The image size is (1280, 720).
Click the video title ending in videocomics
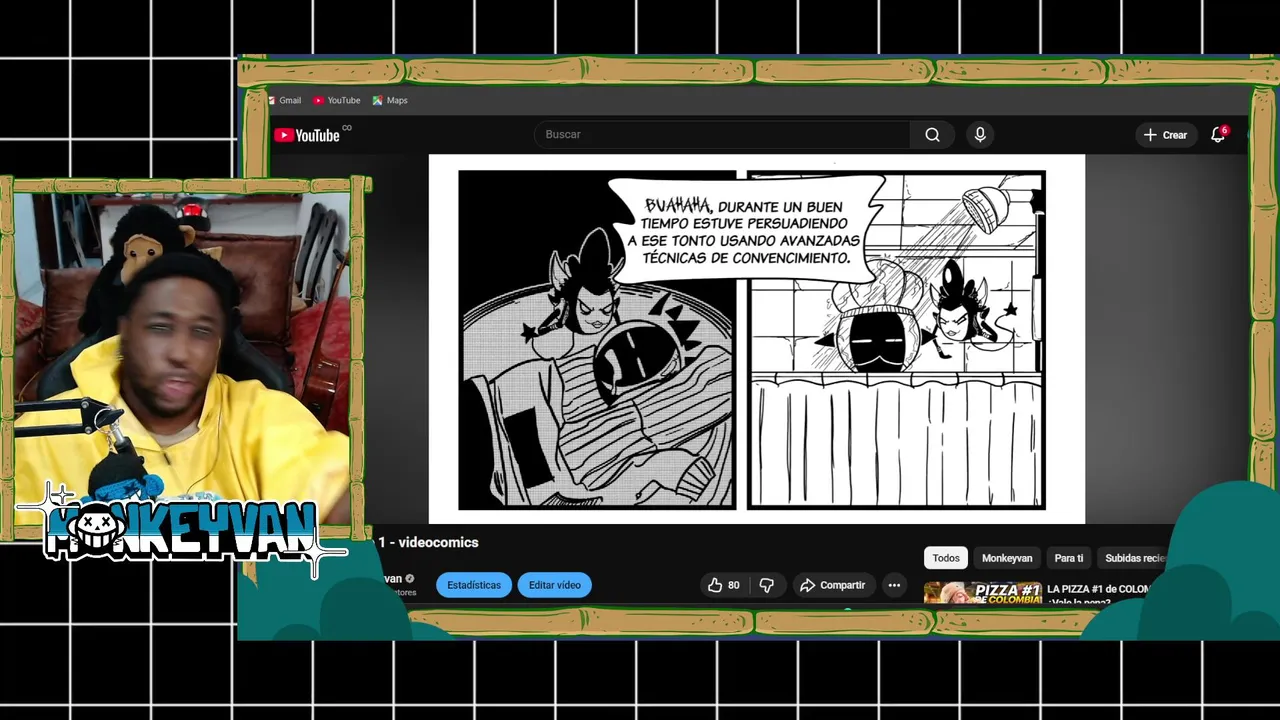[428, 542]
